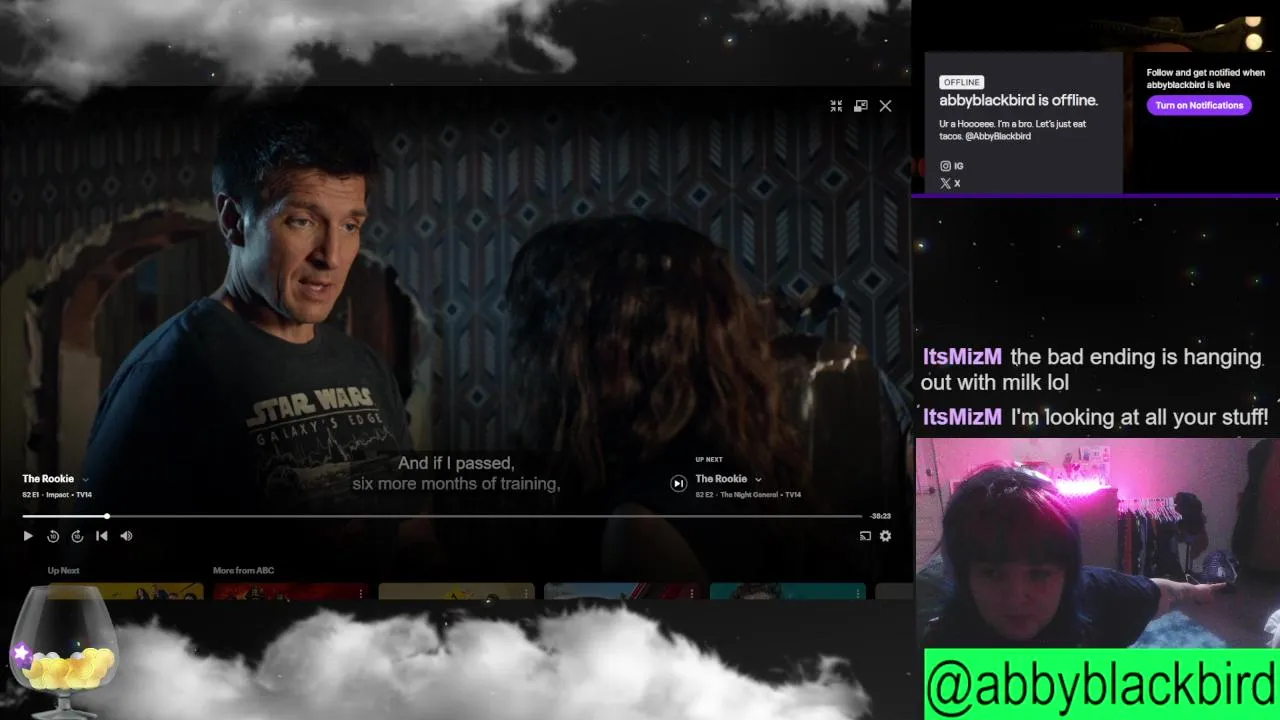Screen dimensions: 1280x720
Task: Switch to picture-in-picture mode
Action: point(861,106)
